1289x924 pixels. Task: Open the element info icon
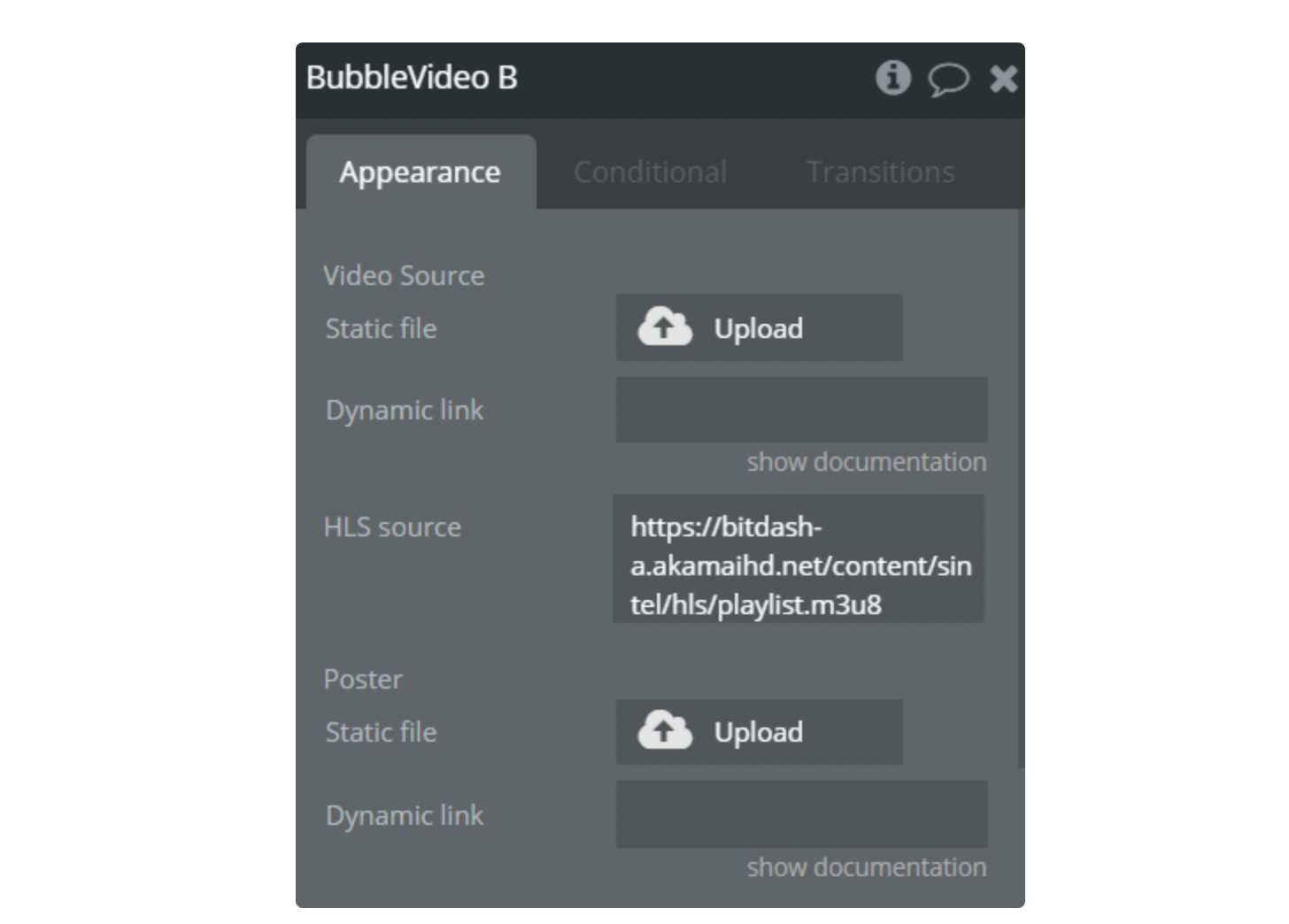point(892,78)
